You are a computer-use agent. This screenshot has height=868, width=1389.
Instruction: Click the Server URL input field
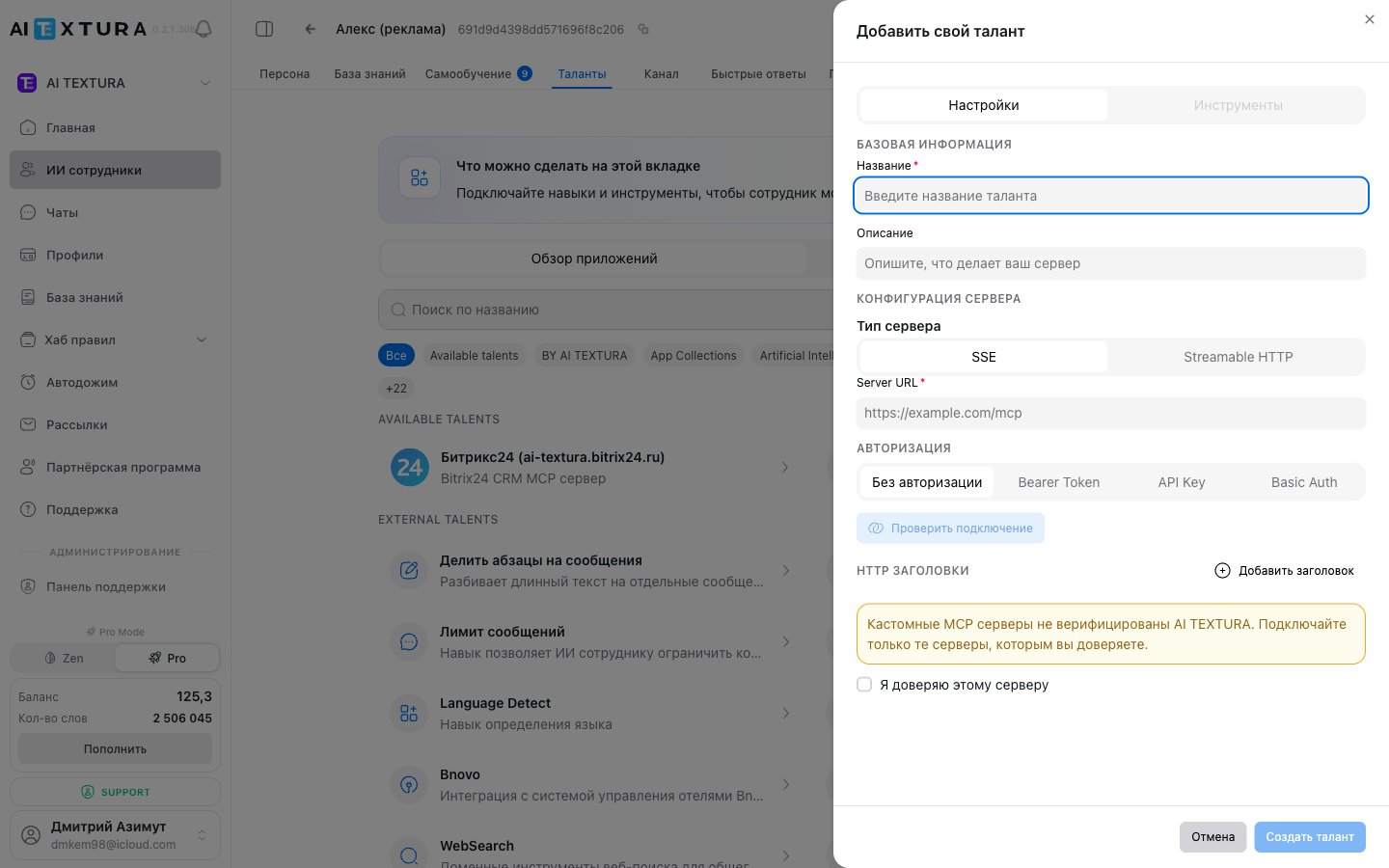[x=1111, y=413]
